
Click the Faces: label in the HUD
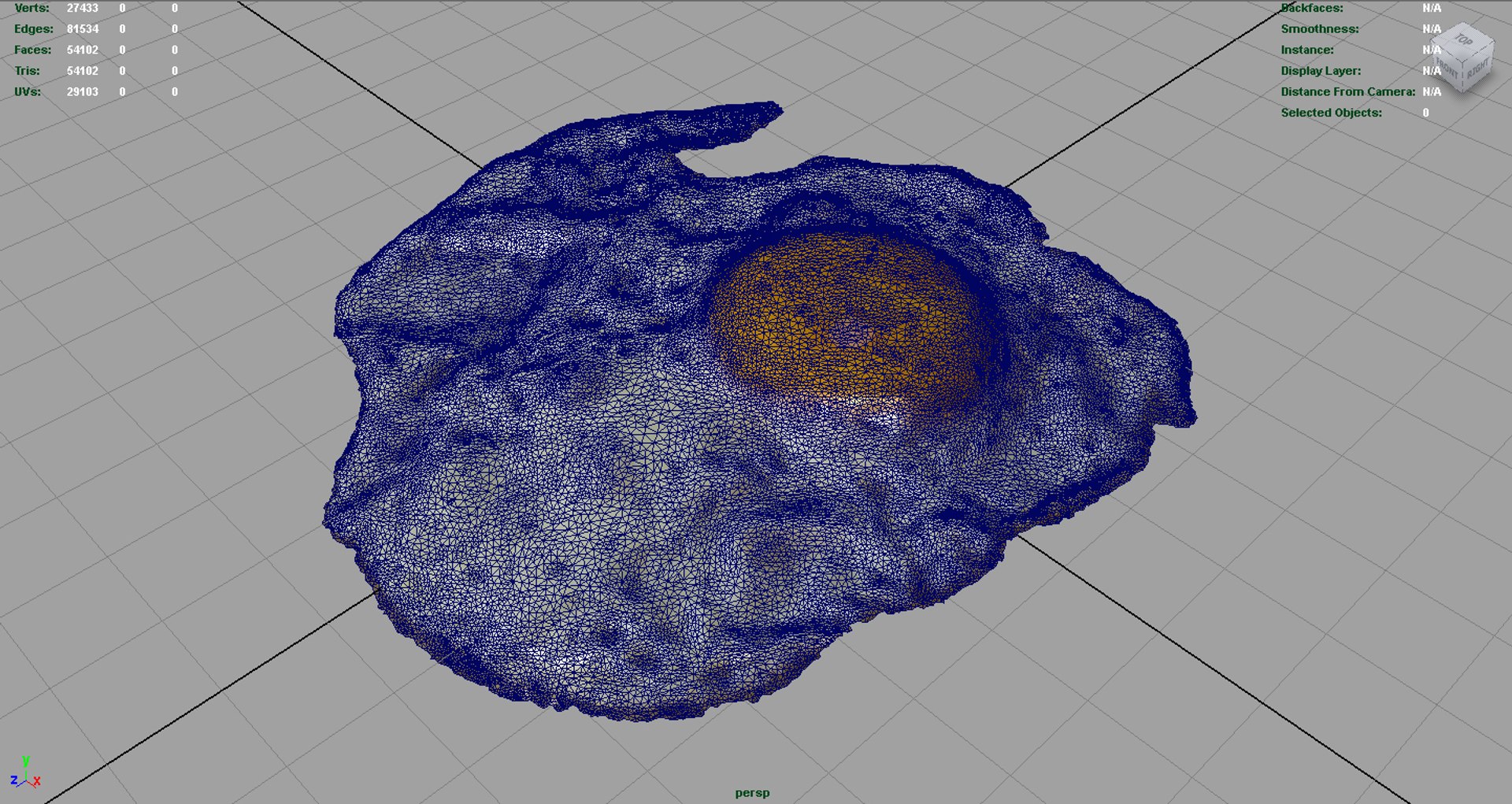(x=33, y=50)
